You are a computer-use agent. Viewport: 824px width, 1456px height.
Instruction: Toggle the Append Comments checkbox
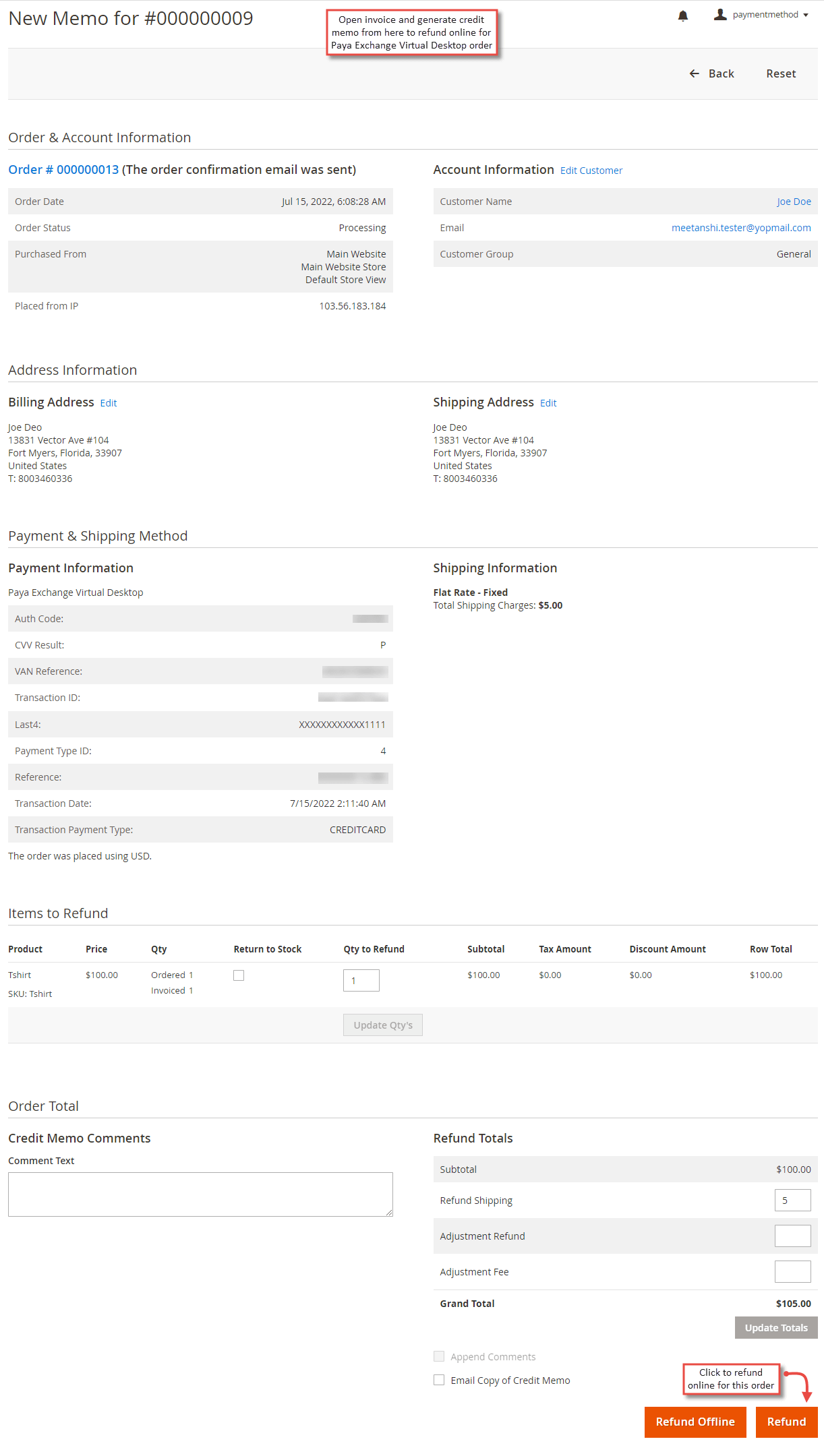(x=439, y=1356)
